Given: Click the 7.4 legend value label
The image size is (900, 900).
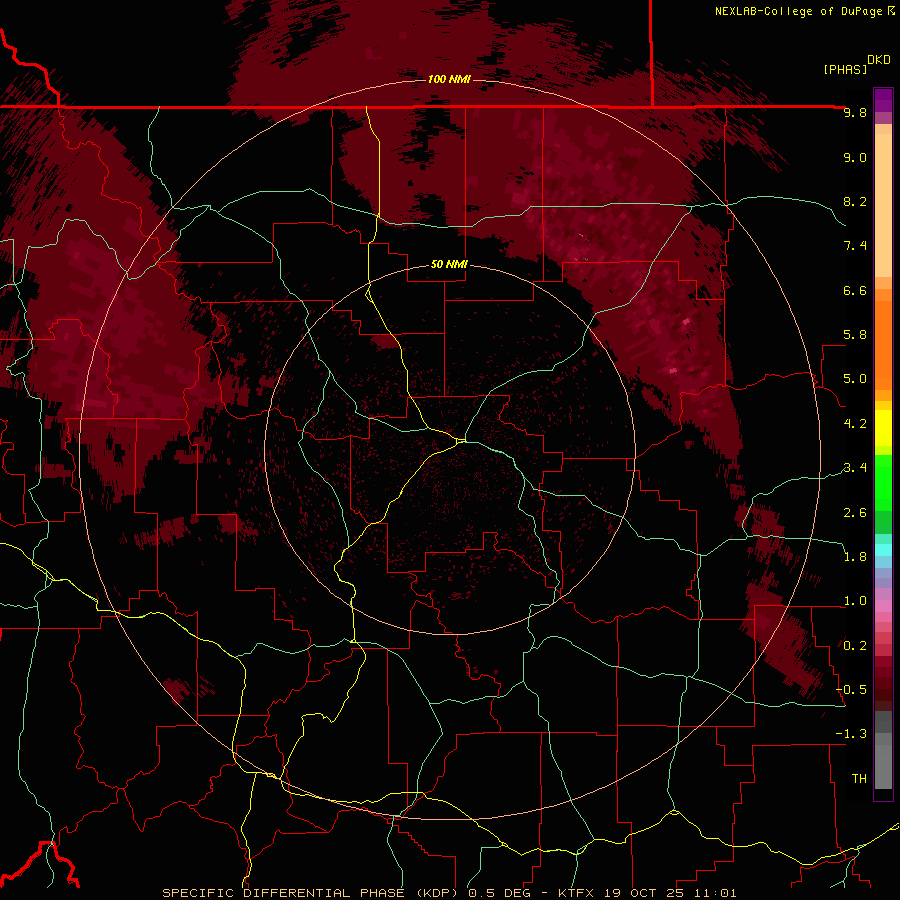Looking at the screenshot, I should [x=855, y=246].
